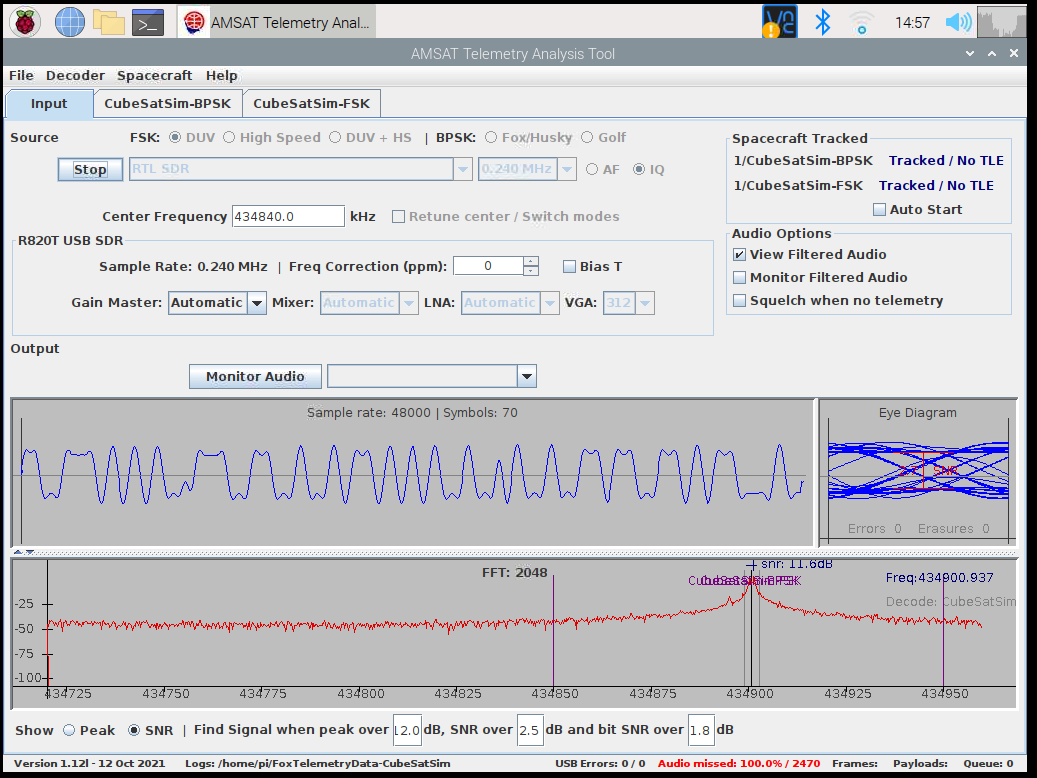
Task: Open the file manager folder icon
Action: [108, 21]
